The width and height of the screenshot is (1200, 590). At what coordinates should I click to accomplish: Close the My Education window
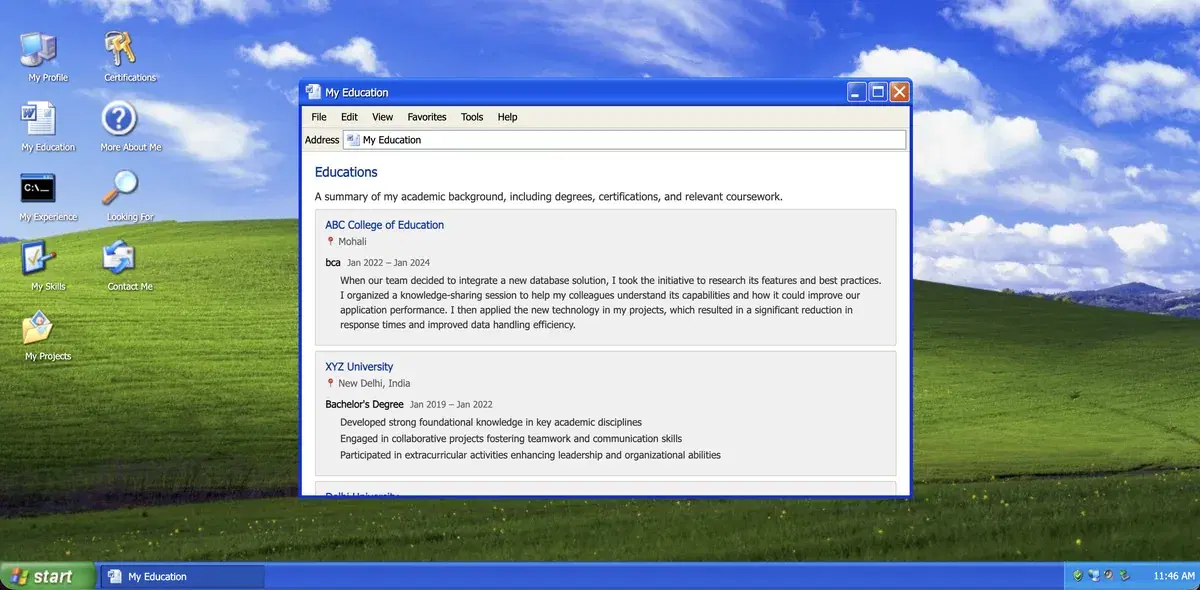point(899,92)
